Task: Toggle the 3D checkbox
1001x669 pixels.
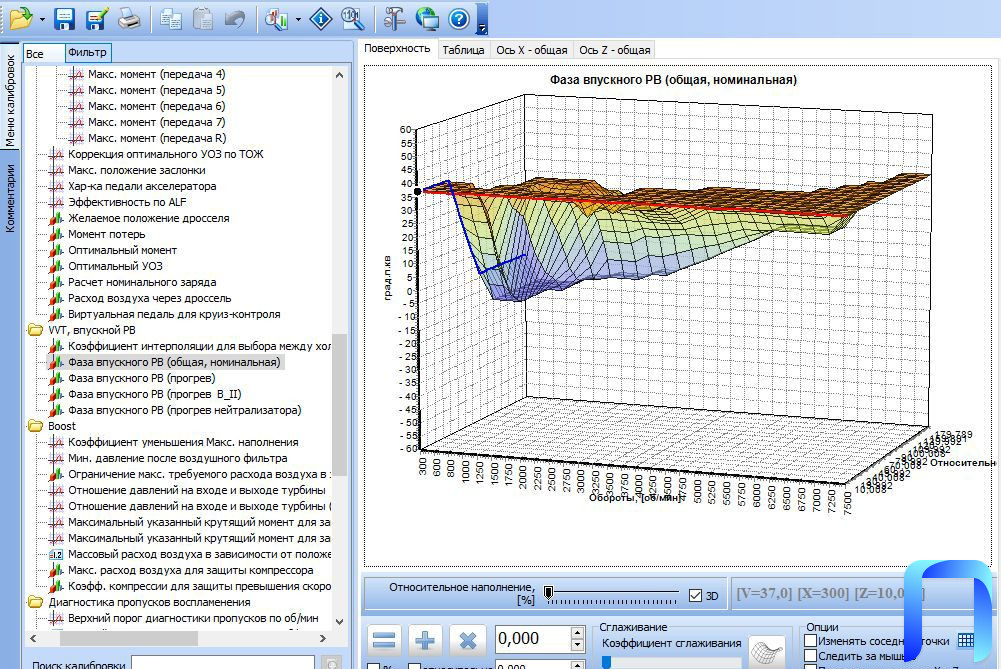Action: pyautogui.click(x=696, y=596)
